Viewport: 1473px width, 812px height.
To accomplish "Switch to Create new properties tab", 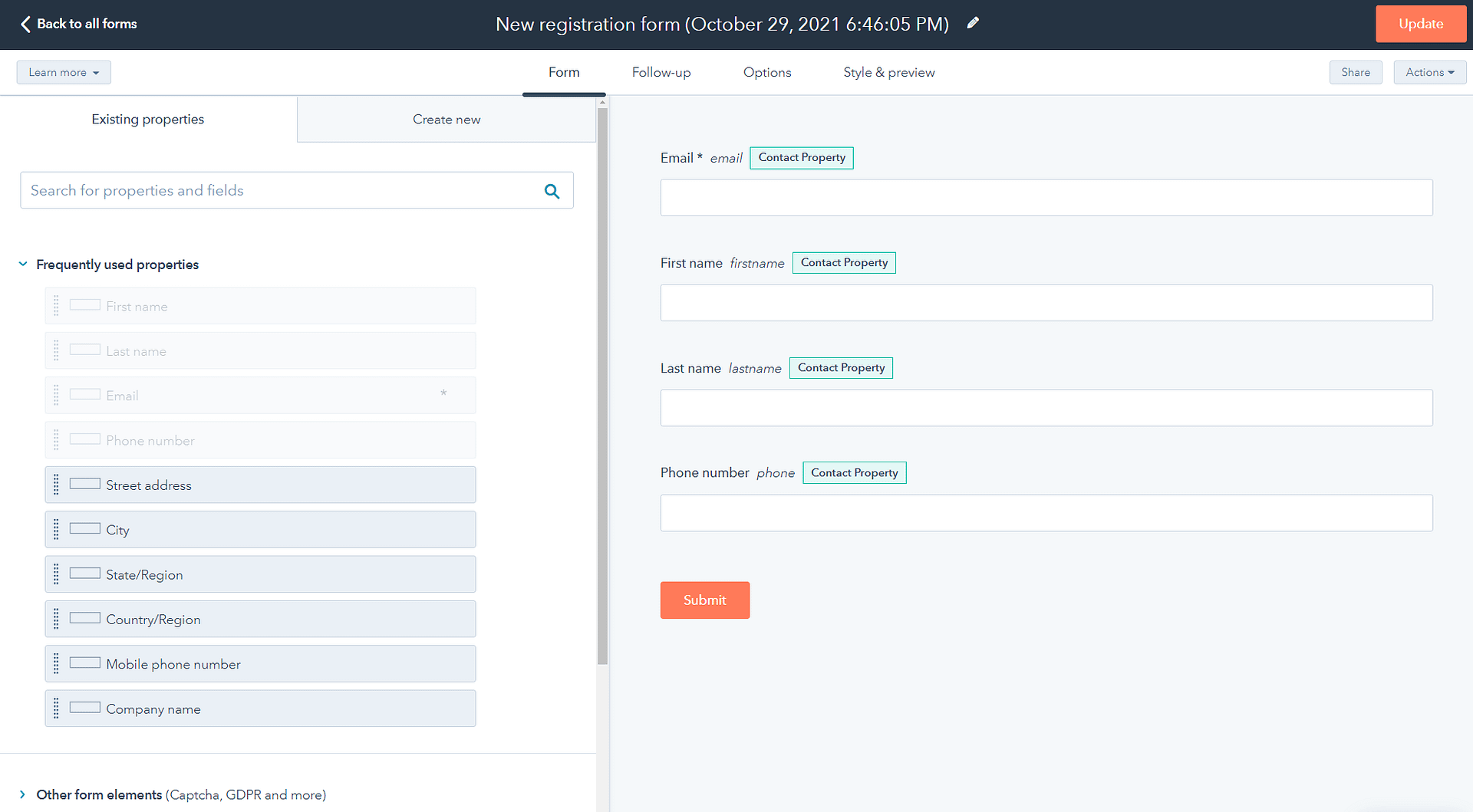I will [447, 120].
